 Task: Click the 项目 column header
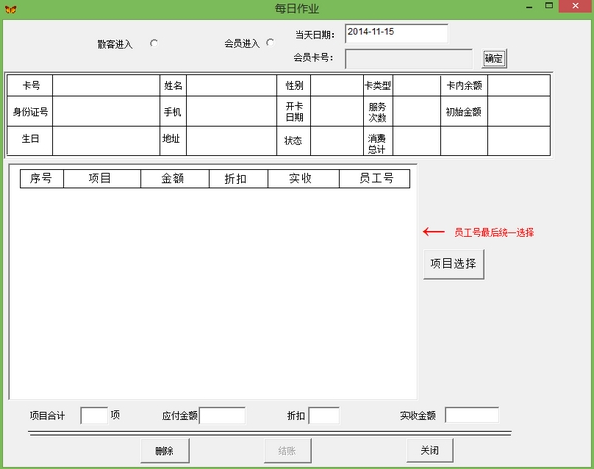pyautogui.click(x=102, y=178)
